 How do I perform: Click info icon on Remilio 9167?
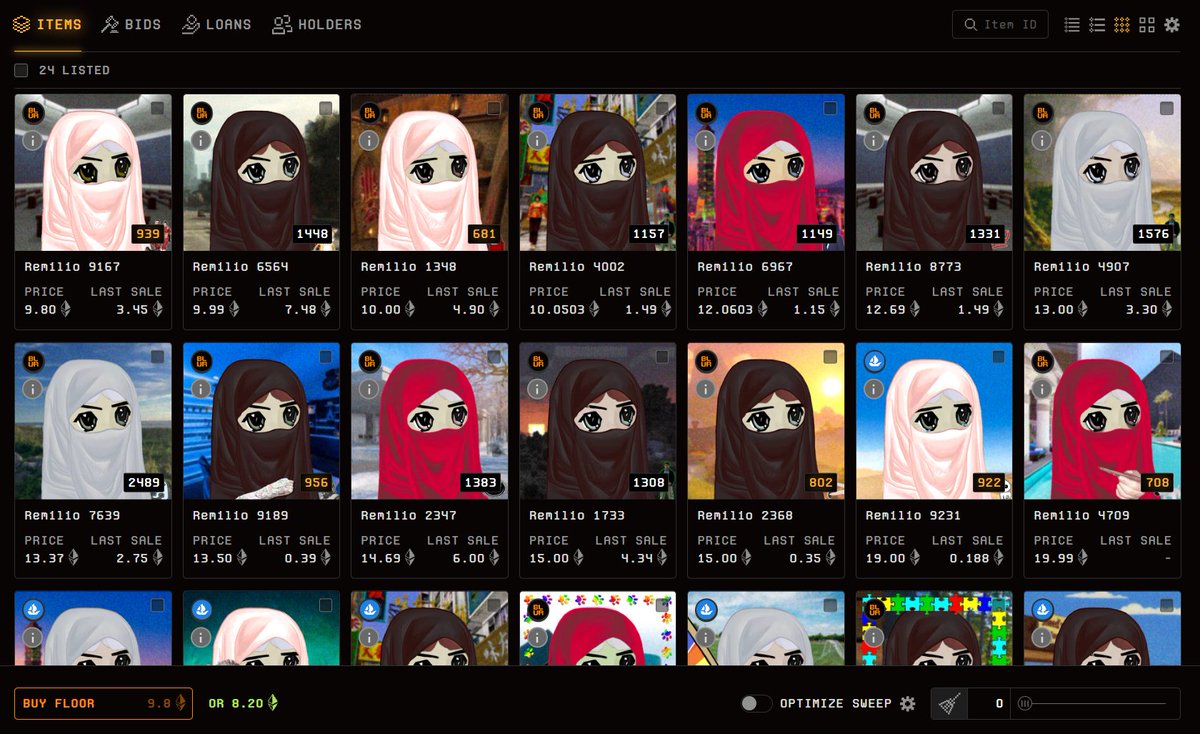tap(33, 140)
